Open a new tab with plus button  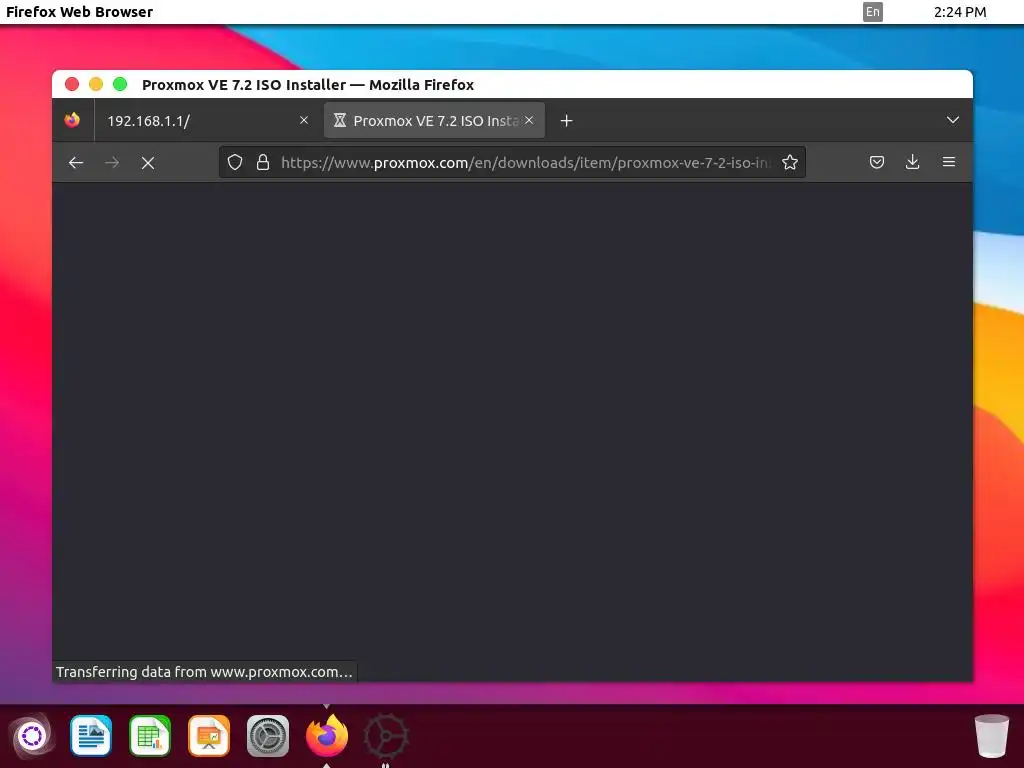[566, 121]
